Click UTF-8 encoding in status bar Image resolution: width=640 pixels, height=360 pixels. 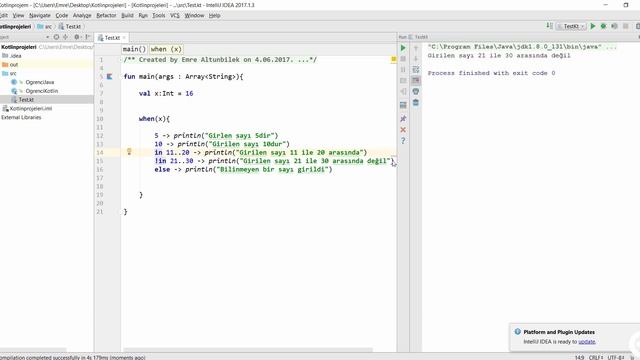(x=616, y=358)
